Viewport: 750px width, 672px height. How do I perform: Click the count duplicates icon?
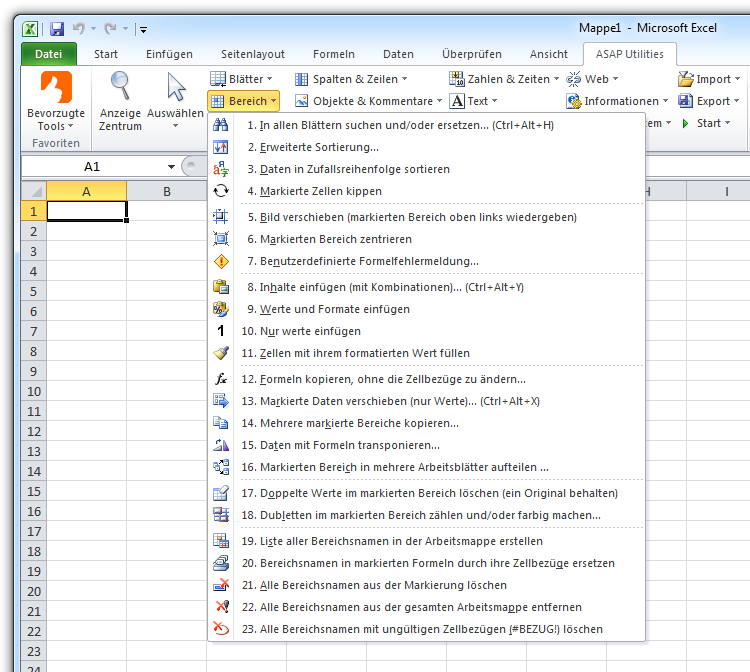pyautogui.click(x=221, y=515)
